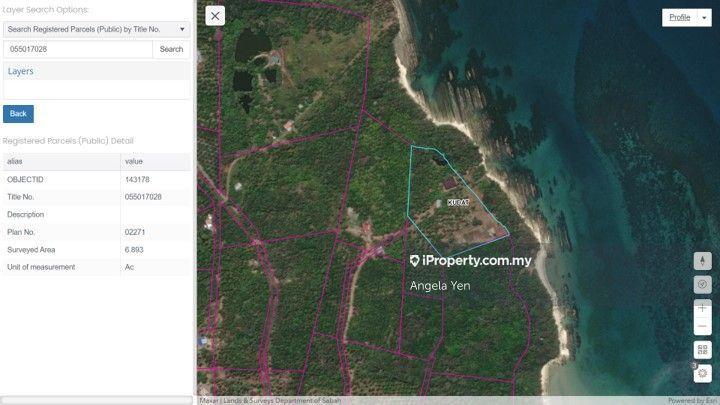Click the locate position icon
The image size is (720, 405).
point(702,284)
